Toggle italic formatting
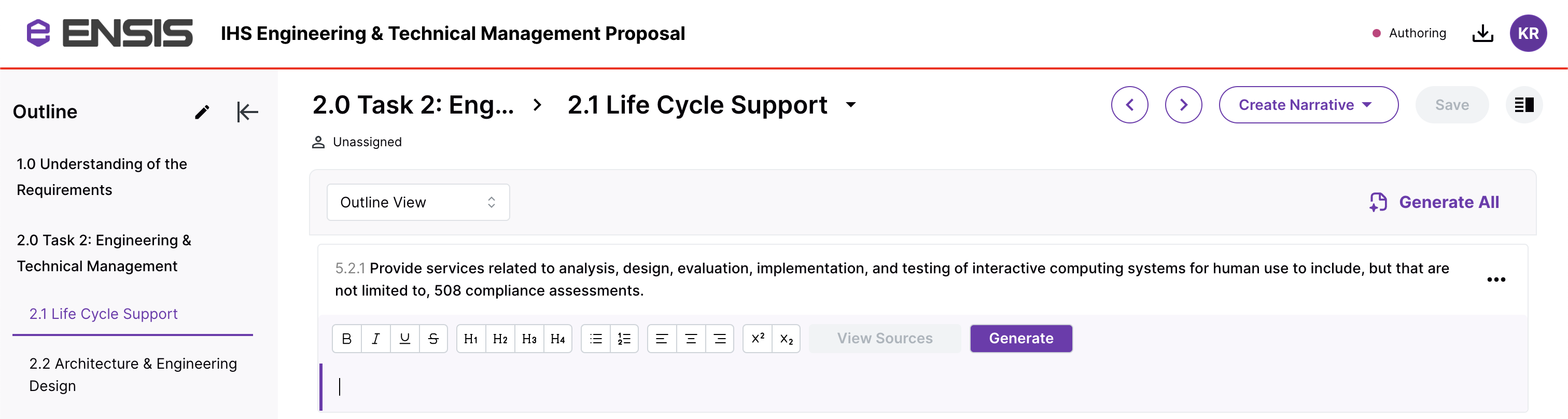This screenshot has width=1568, height=419. click(x=375, y=339)
